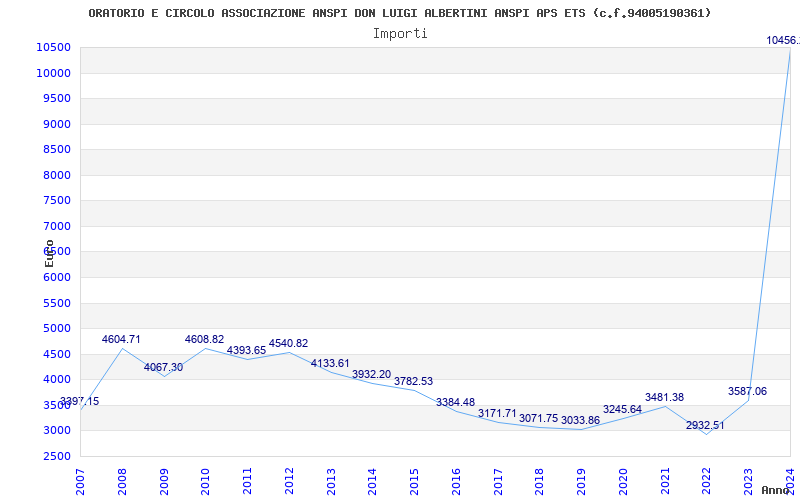The width and height of the screenshot is (800, 500).
Task: Click x-axis year 2020
Action: pos(623,481)
